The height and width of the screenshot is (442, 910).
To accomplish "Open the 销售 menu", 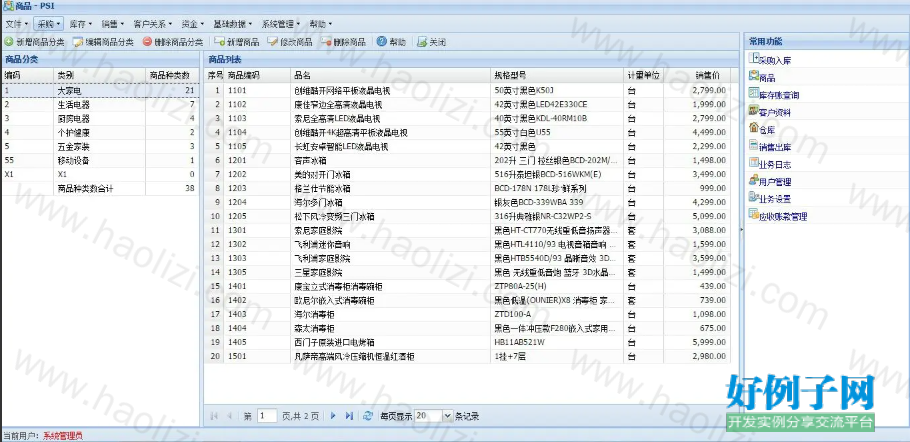I will point(113,24).
